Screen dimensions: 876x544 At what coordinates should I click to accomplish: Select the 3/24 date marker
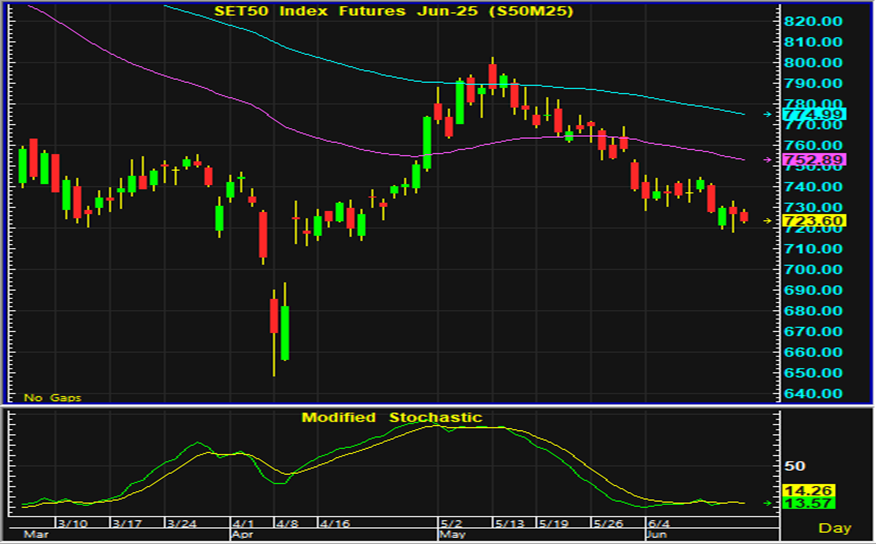[182, 523]
